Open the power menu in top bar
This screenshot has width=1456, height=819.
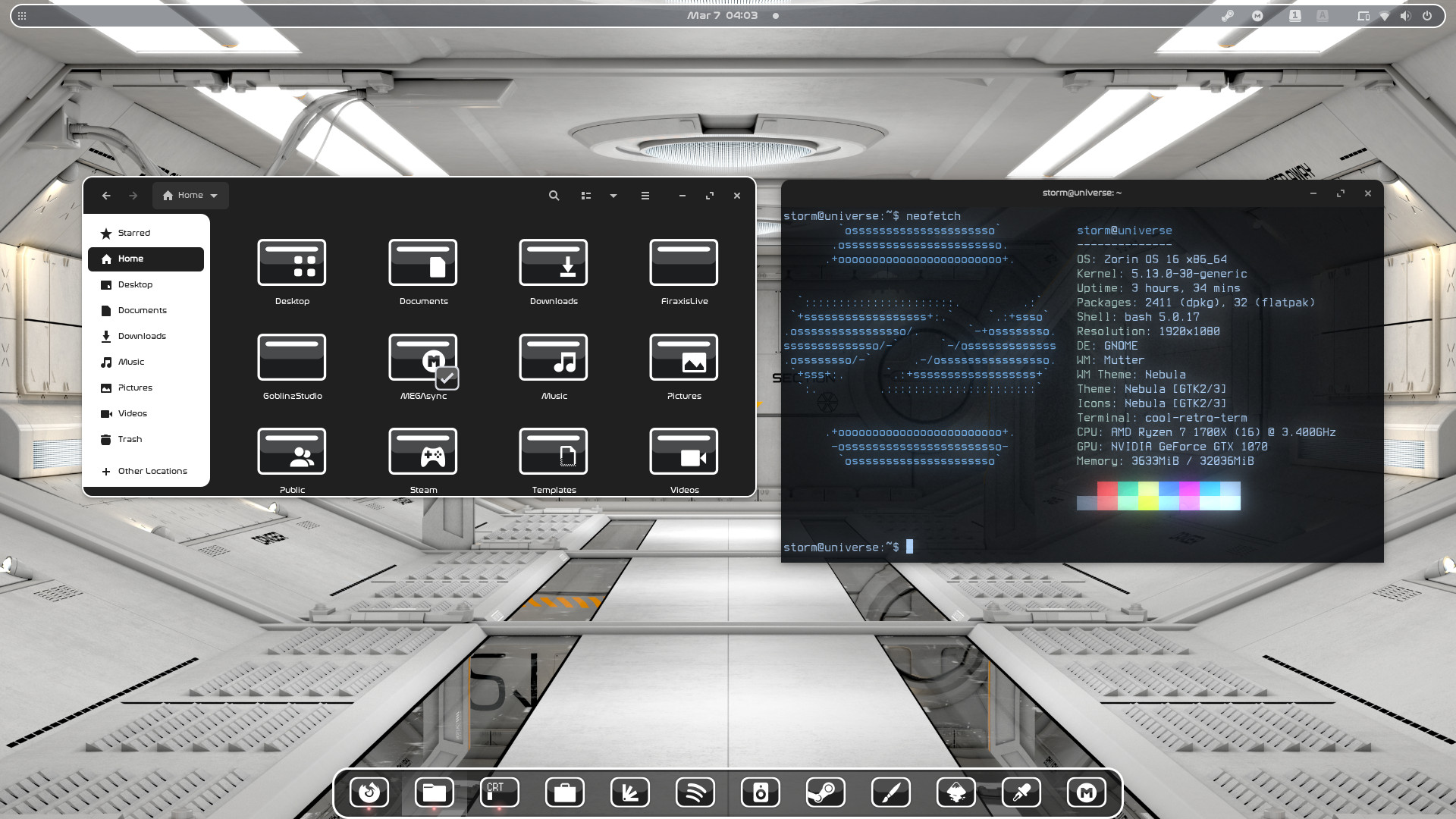tap(1427, 15)
